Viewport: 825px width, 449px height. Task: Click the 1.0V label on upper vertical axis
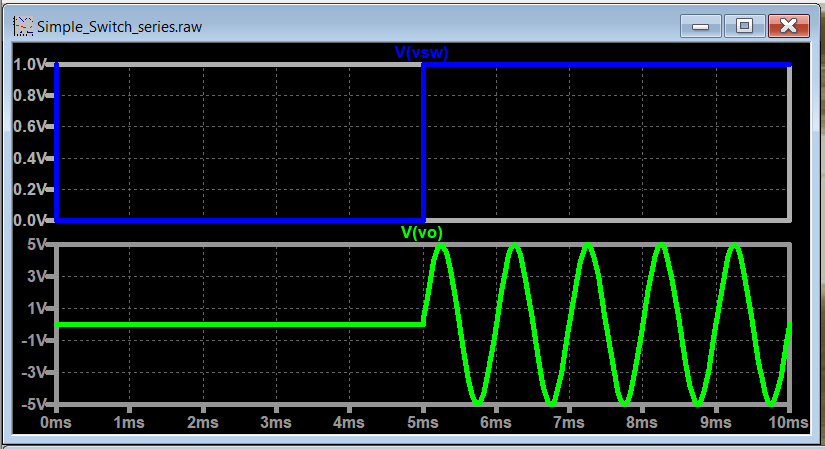click(29, 65)
